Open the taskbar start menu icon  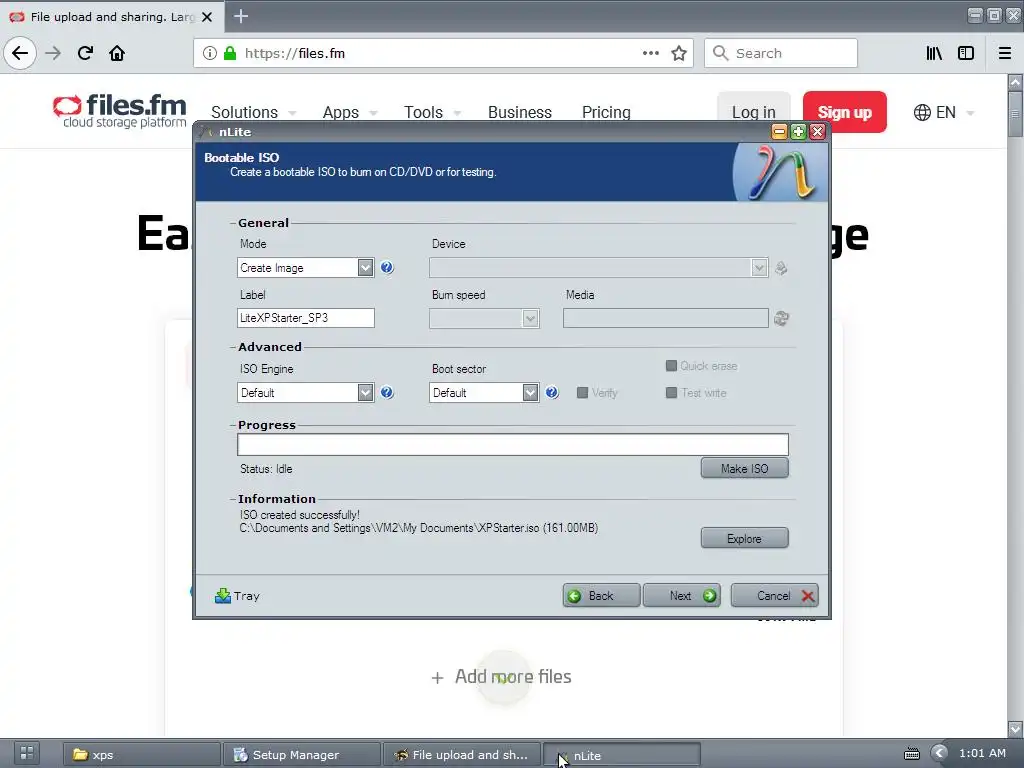(x=26, y=753)
